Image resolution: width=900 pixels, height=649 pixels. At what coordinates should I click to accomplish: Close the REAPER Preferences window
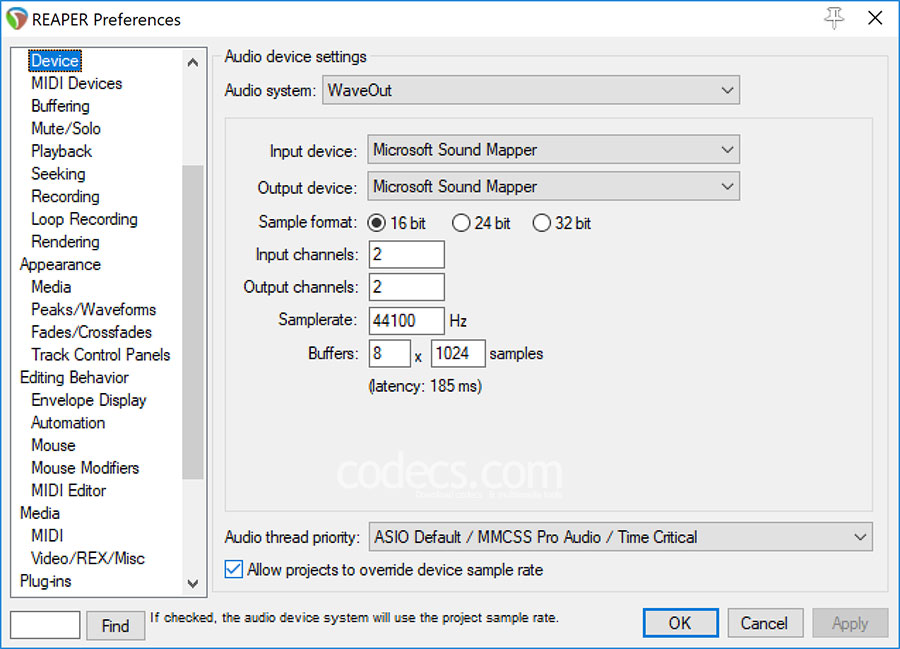point(875,18)
